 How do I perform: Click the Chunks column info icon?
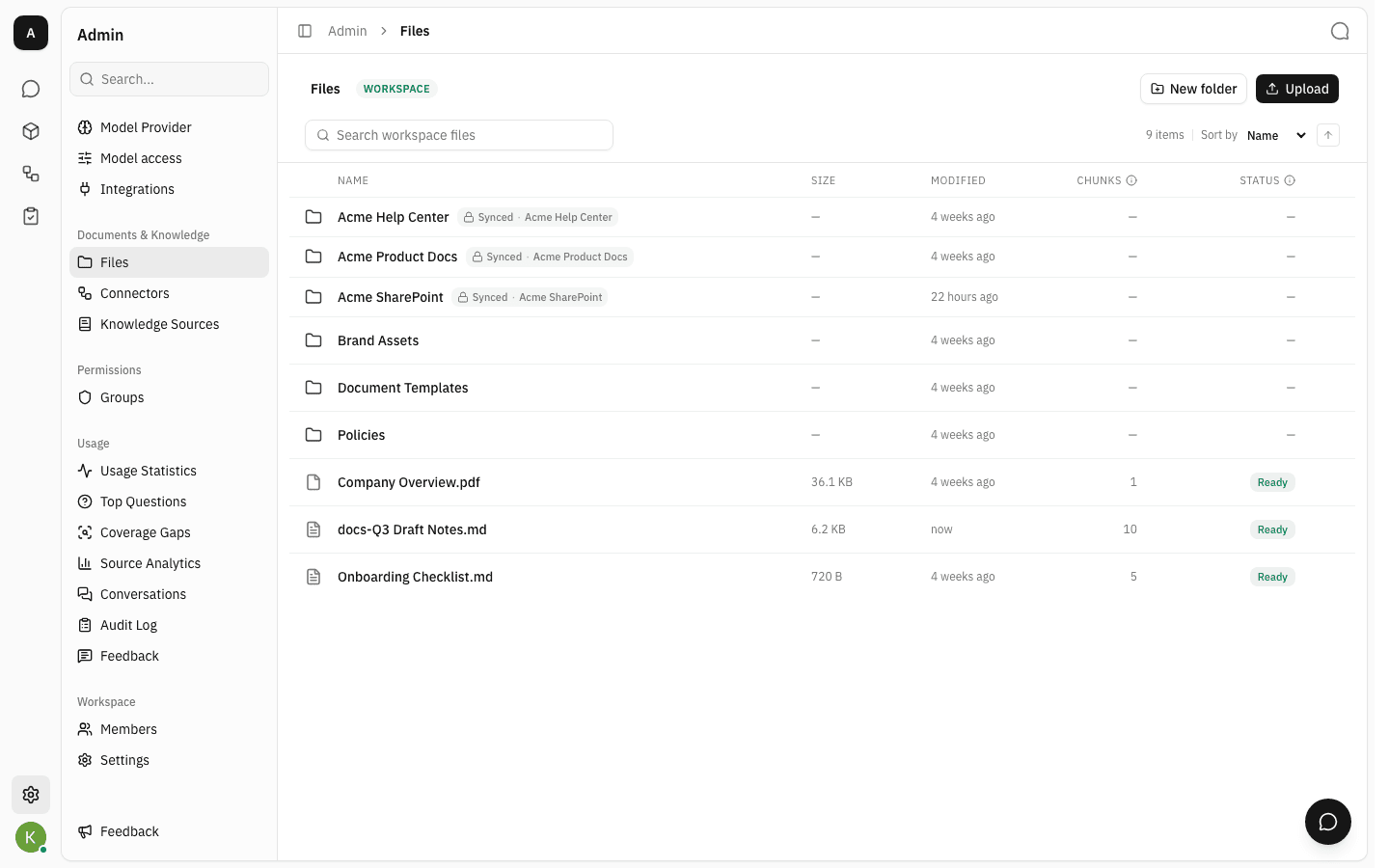point(1132,180)
